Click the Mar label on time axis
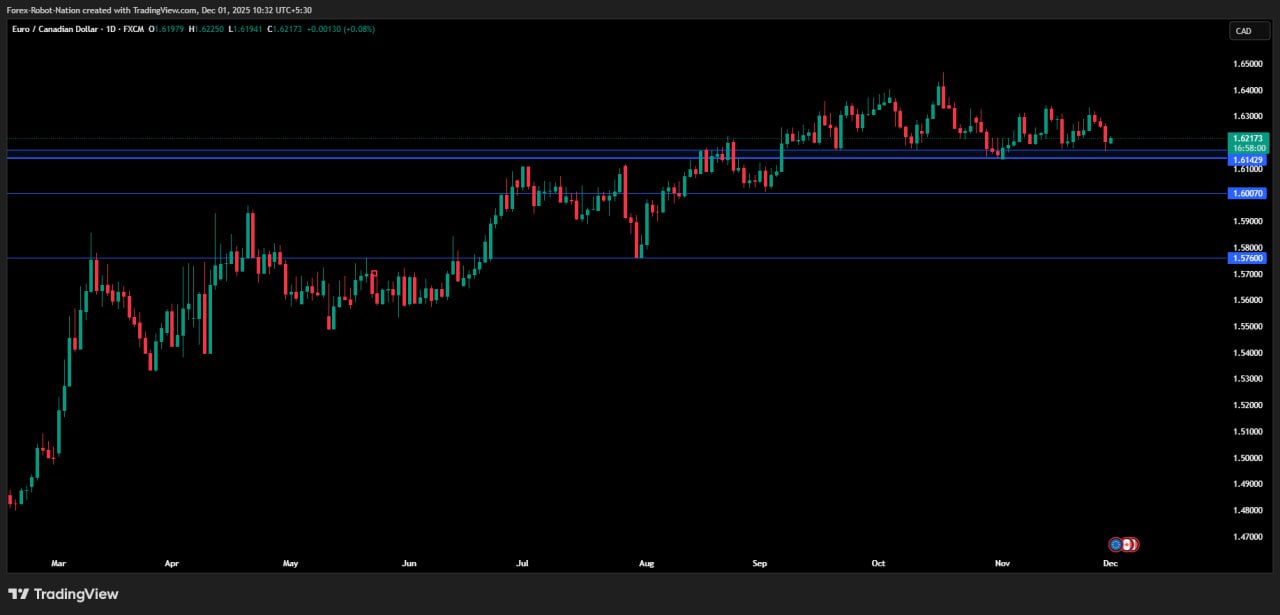Screen dimensions: 1280x615 coord(58,564)
